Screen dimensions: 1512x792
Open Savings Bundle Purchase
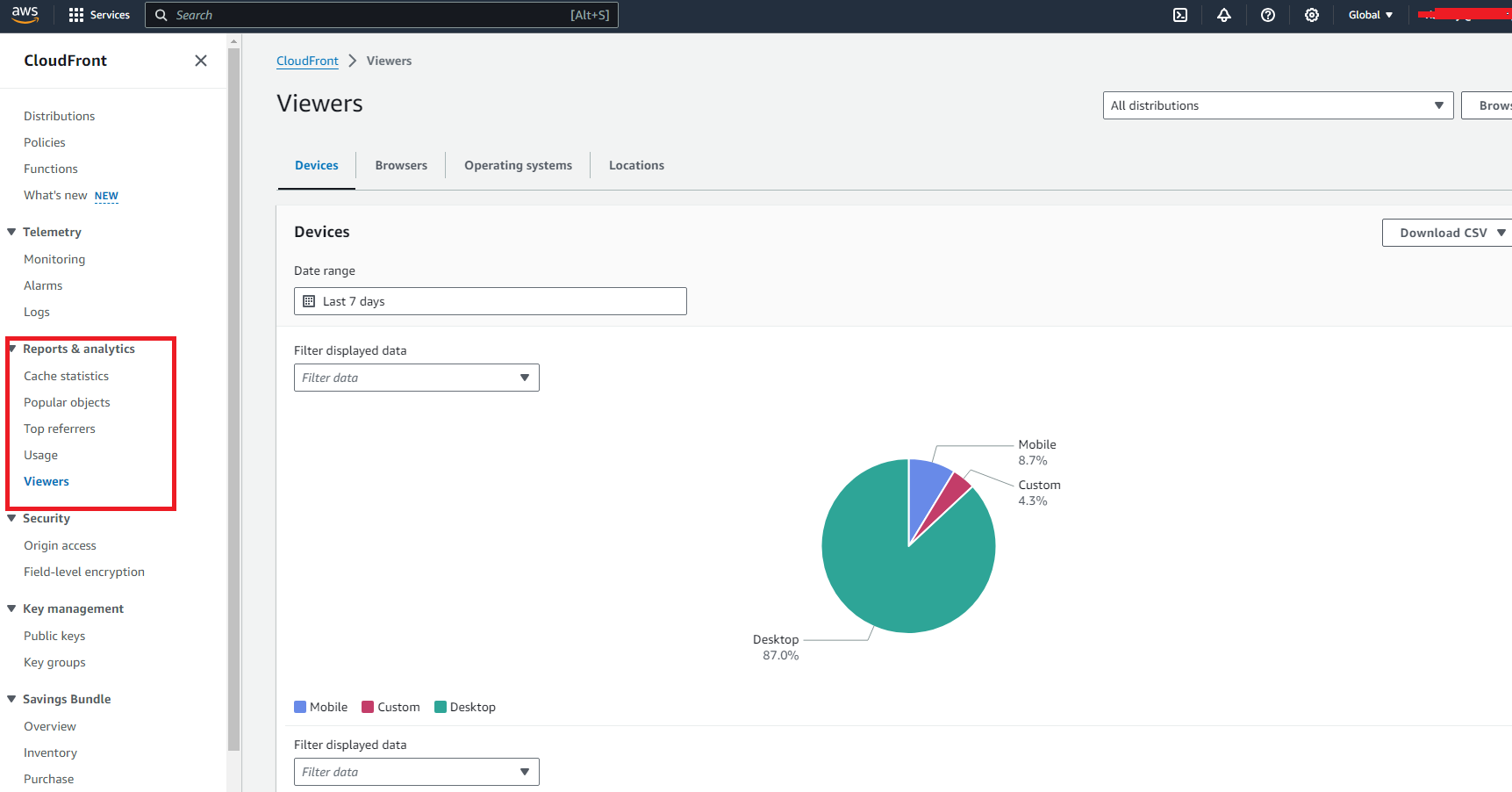click(49, 779)
